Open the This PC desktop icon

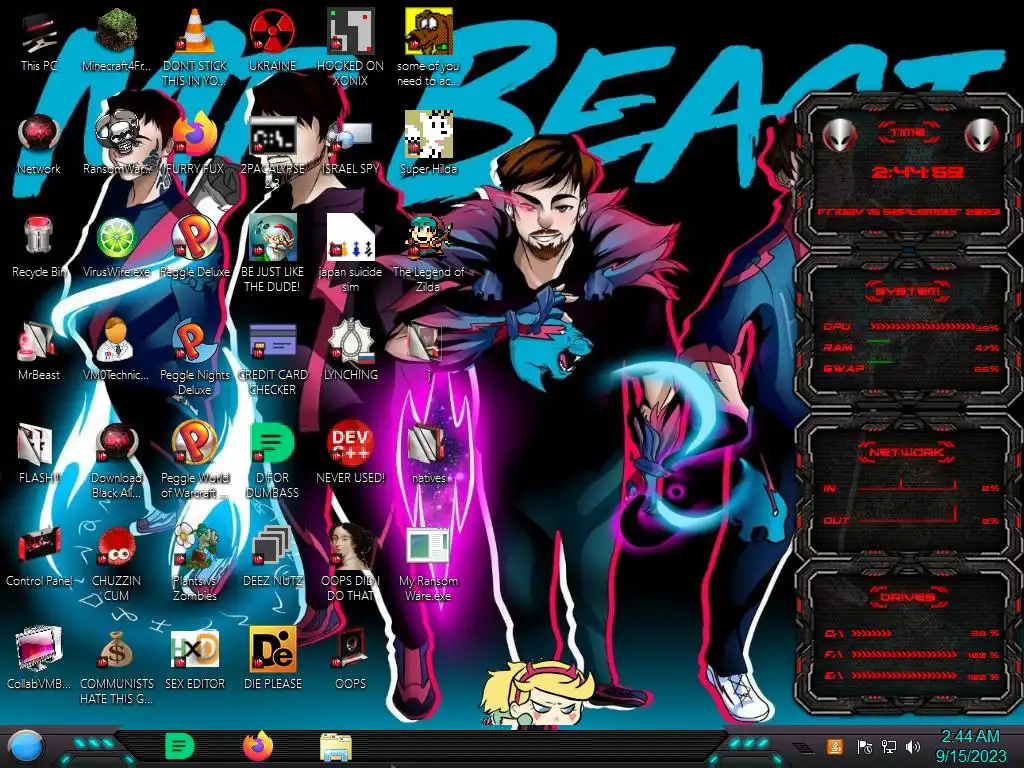[x=39, y=33]
